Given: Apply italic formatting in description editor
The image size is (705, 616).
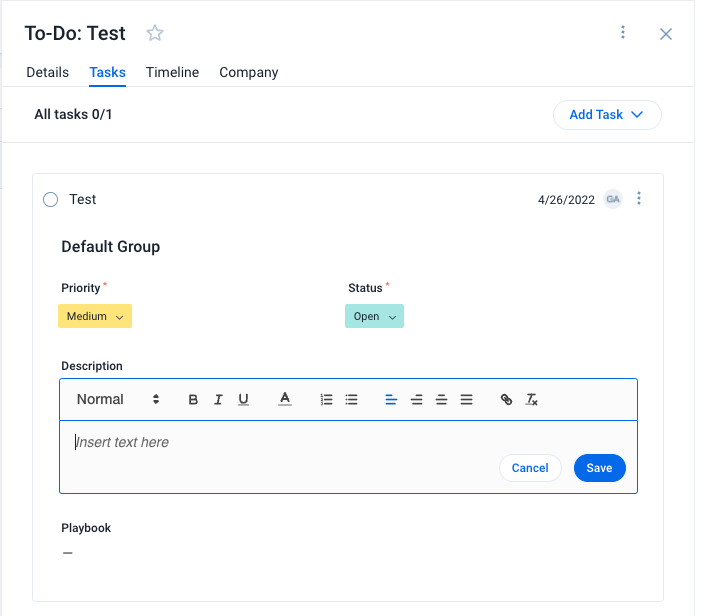Looking at the screenshot, I should (218, 399).
